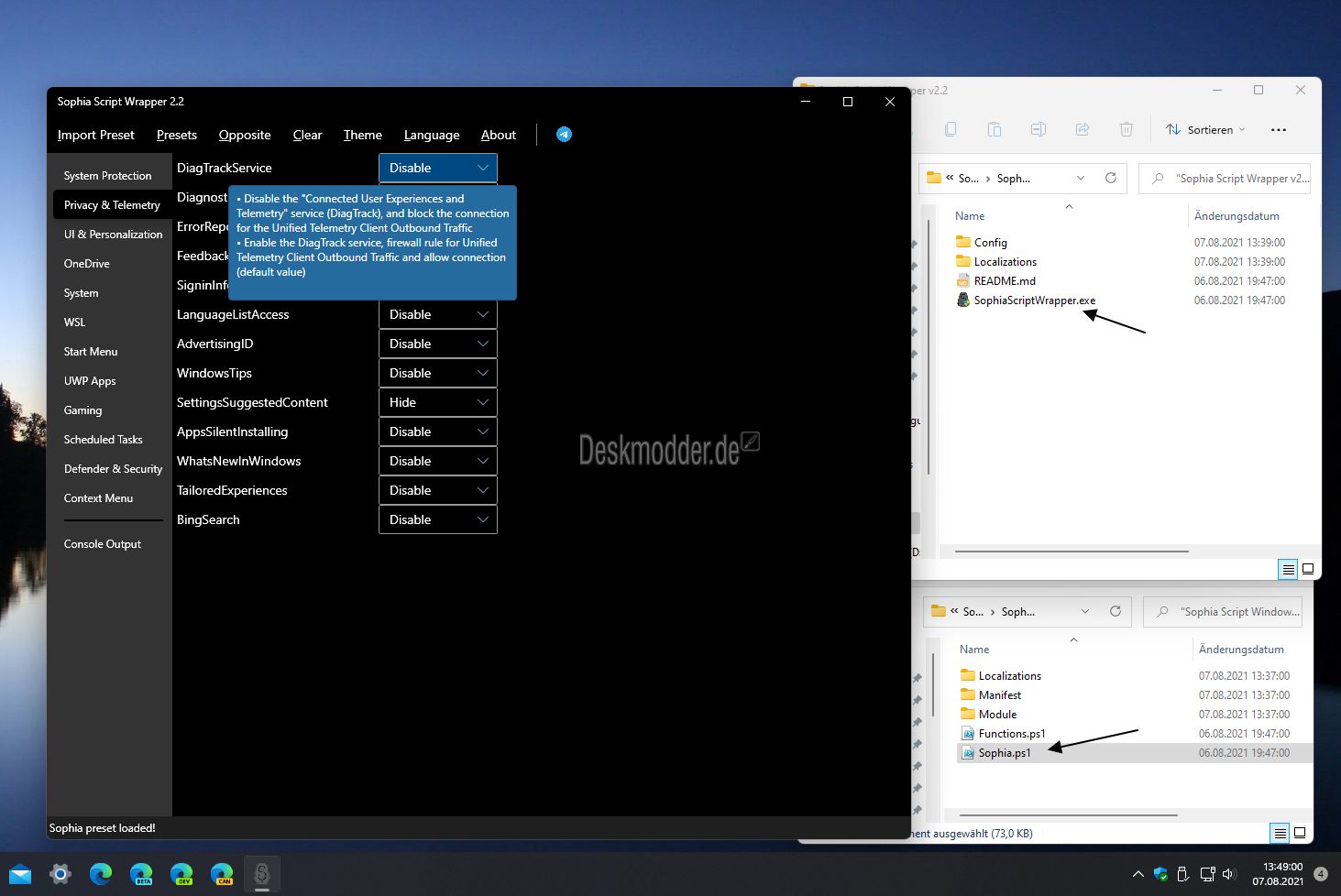Switch upper Explorer to large icons view
Viewport: 1341px width, 896px height.
coord(1308,569)
